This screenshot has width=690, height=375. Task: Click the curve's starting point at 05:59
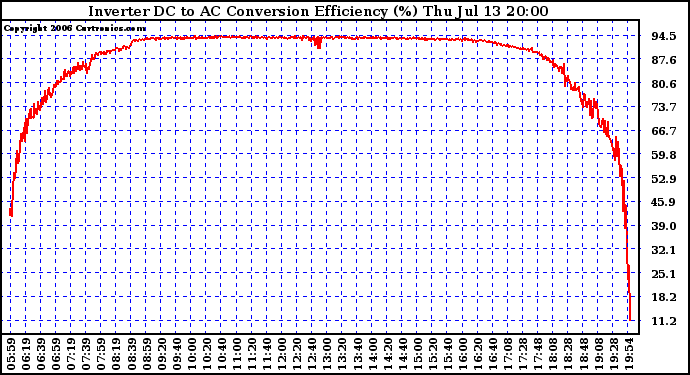click(11, 212)
